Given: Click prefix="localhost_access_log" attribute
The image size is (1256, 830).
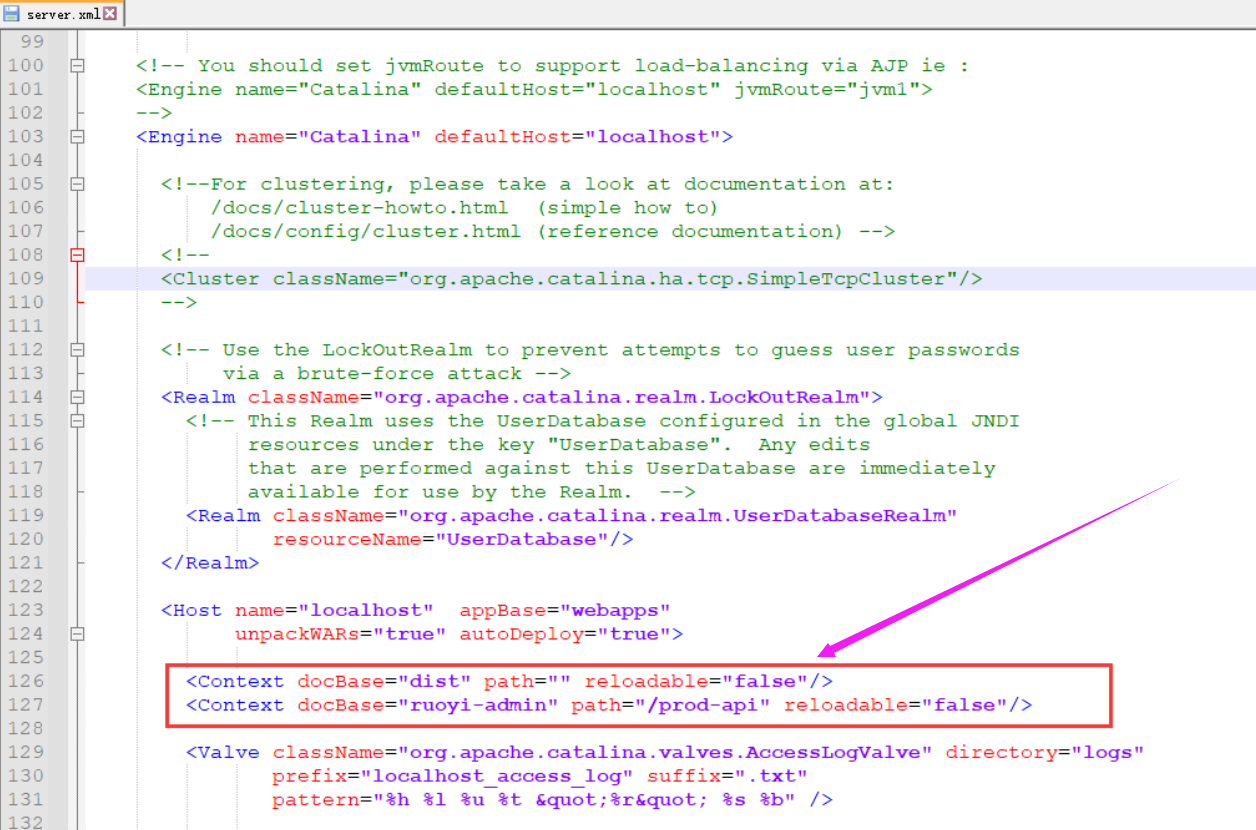Looking at the screenshot, I should pos(453,776).
